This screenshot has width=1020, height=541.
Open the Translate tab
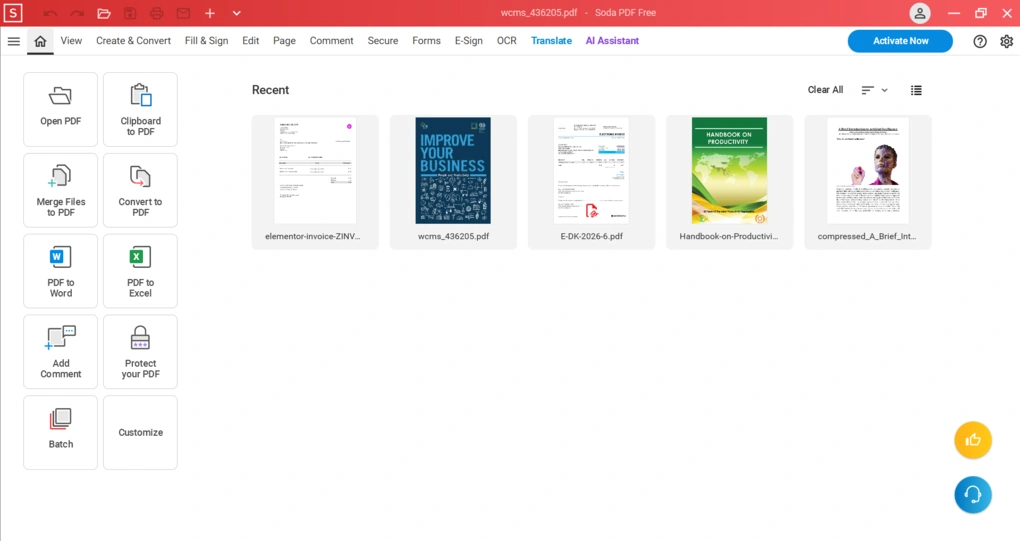coord(551,40)
